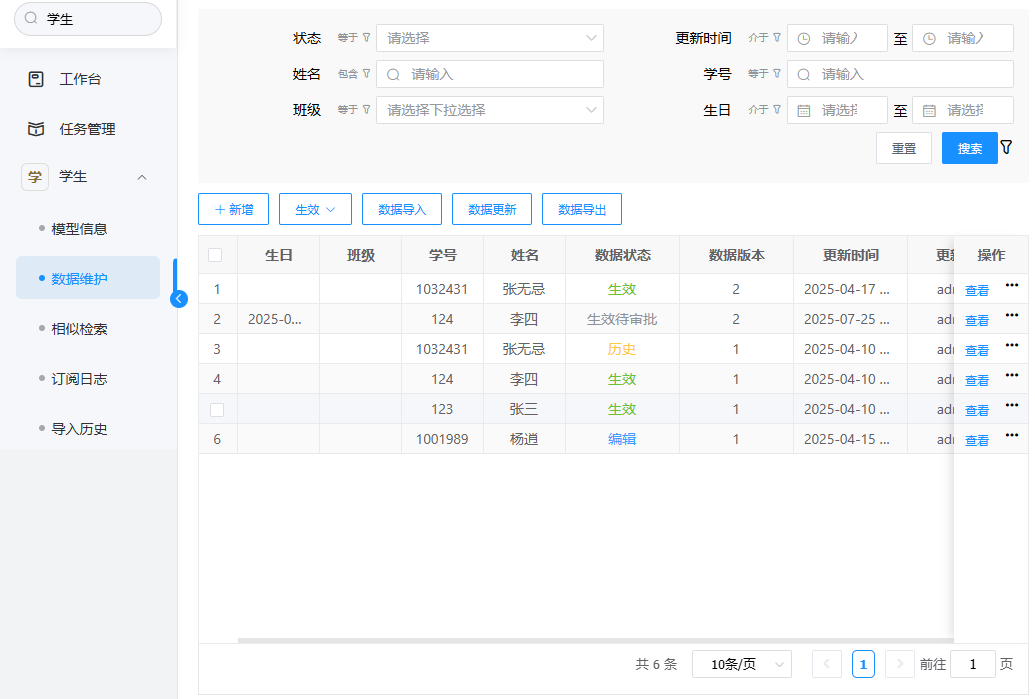Check the checkbox for 张三 row
The width and height of the screenshot is (1035, 699).
click(x=217, y=409)
